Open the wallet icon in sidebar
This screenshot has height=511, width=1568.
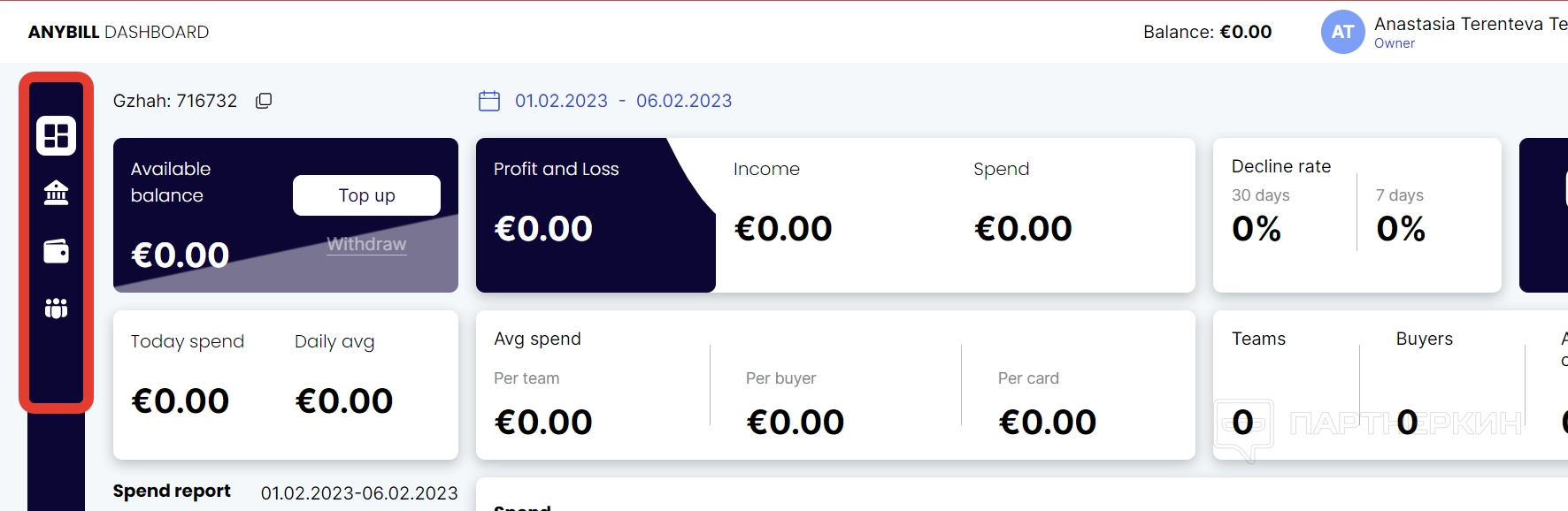(x=56, y=251)
